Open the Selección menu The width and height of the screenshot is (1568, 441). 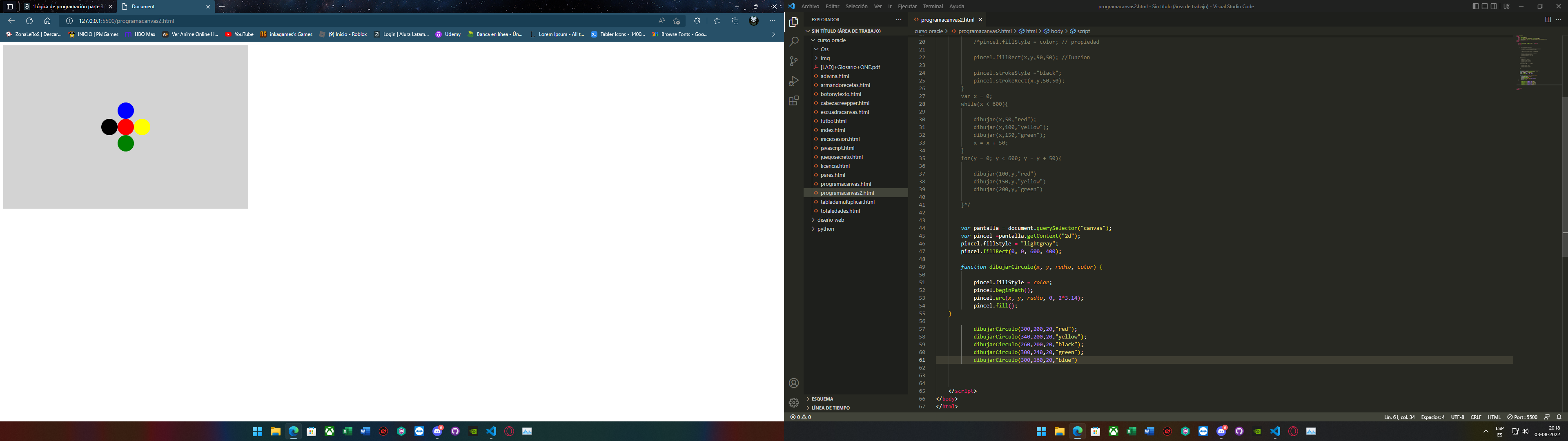pos(856,7)
